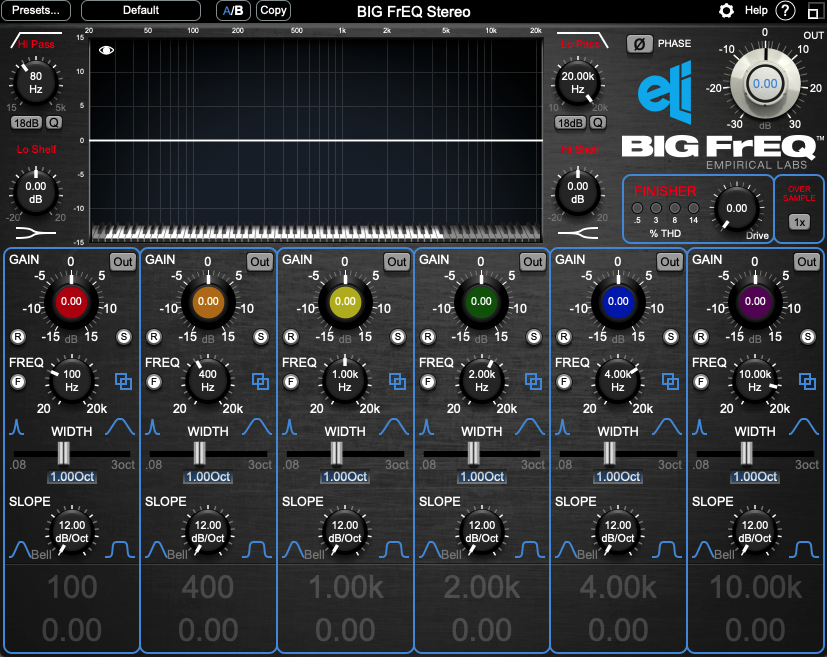Solo the red band with S button

tap(124, 337)
